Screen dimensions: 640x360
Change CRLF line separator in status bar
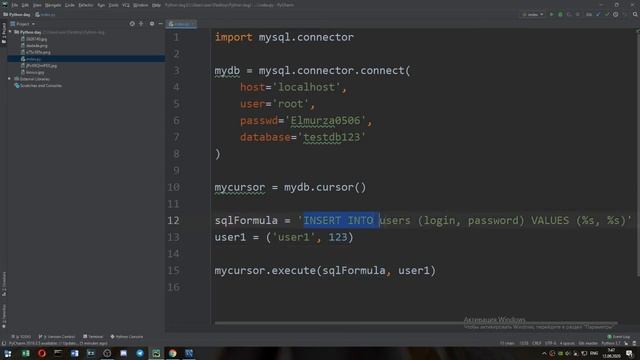click(536, 344)
